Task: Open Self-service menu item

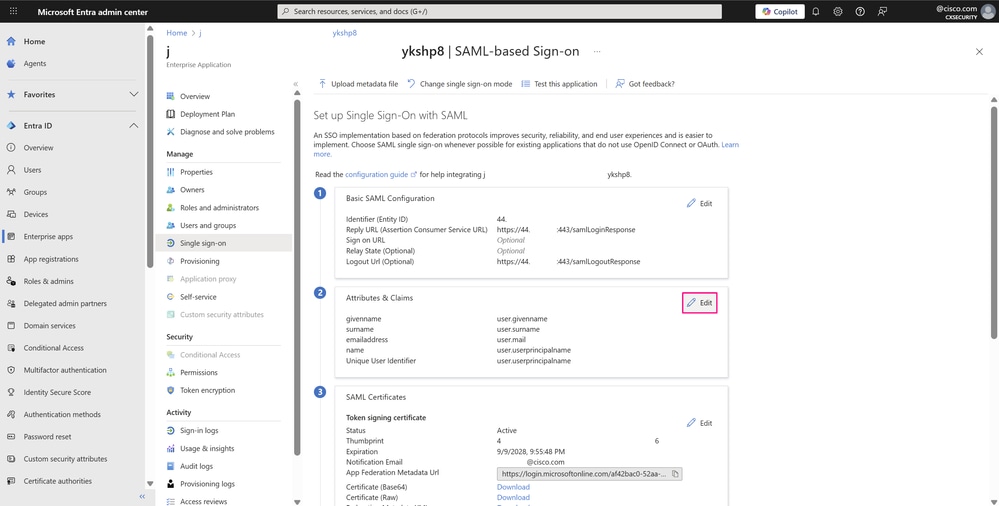Action: click(x=198, y=297)
